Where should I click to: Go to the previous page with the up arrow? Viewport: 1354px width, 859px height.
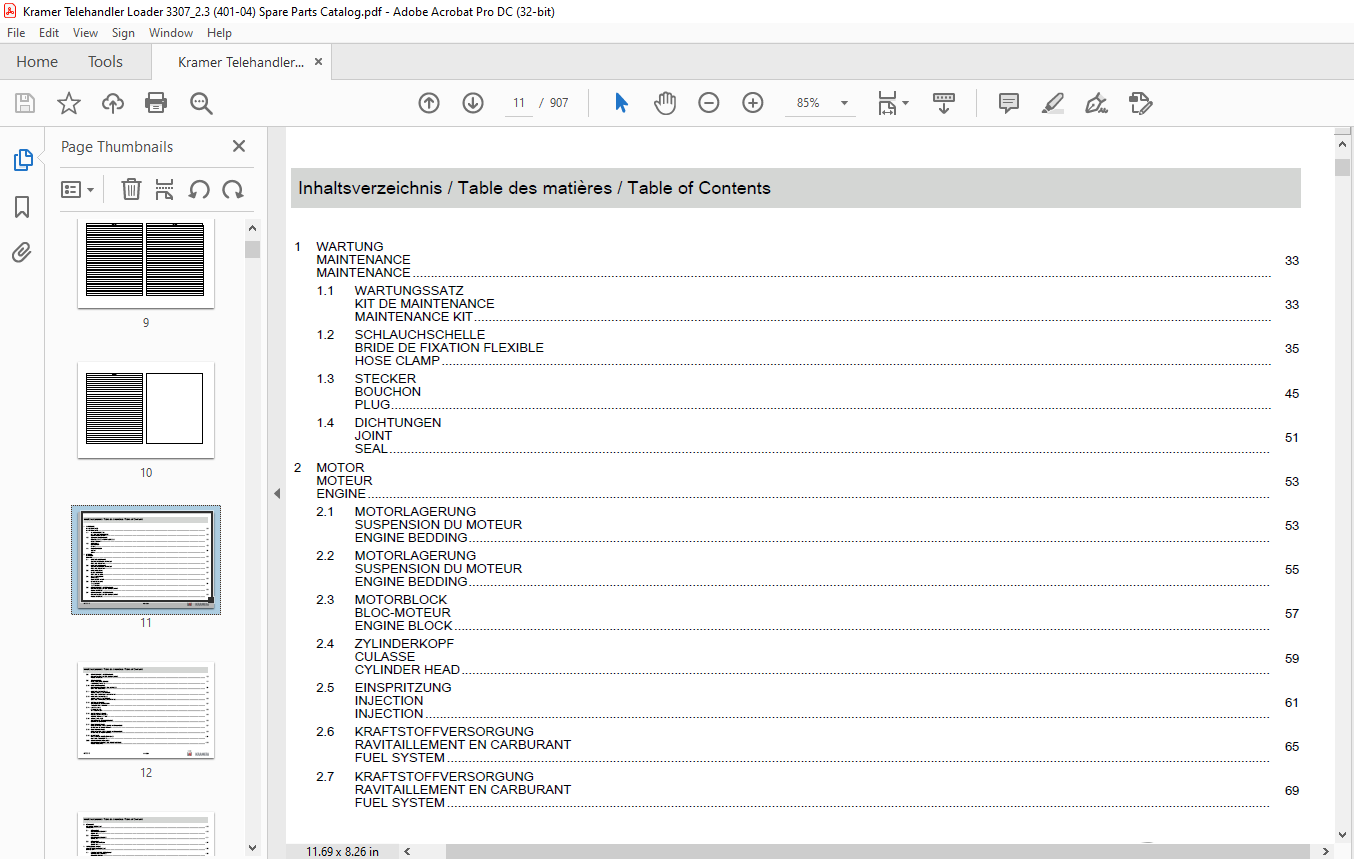pyautogui.click(x=429, y=103)
